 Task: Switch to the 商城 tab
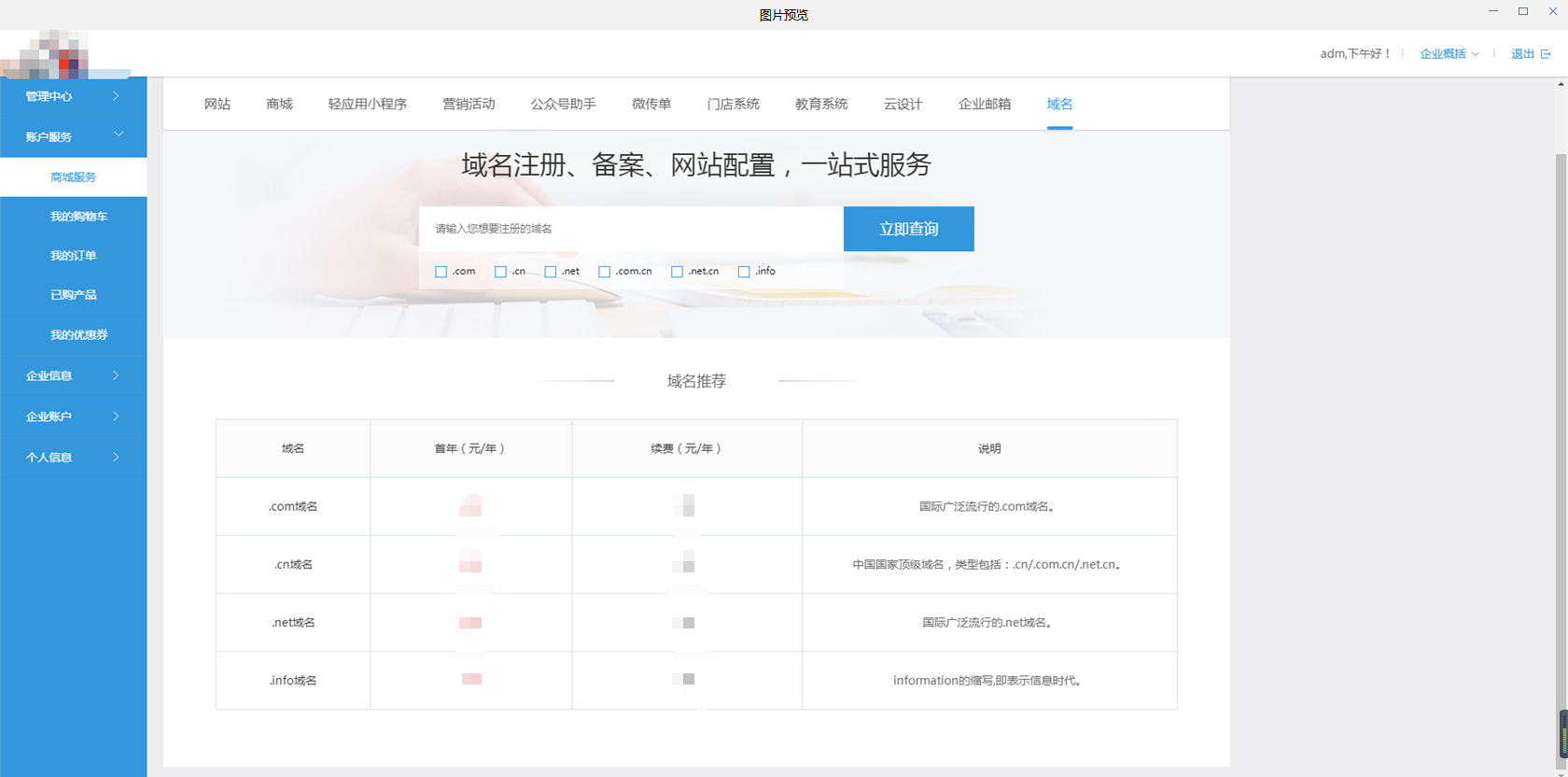click(279, 104)
